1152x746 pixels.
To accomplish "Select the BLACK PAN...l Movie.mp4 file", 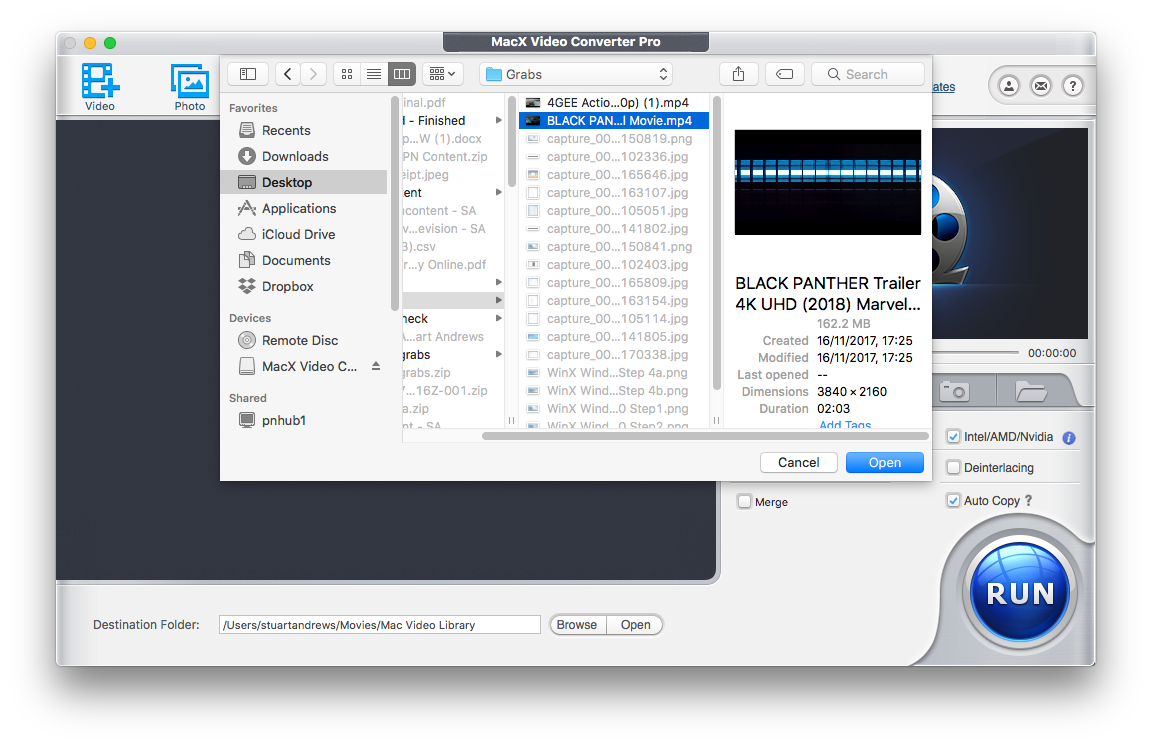I will (x=614, y=121).
